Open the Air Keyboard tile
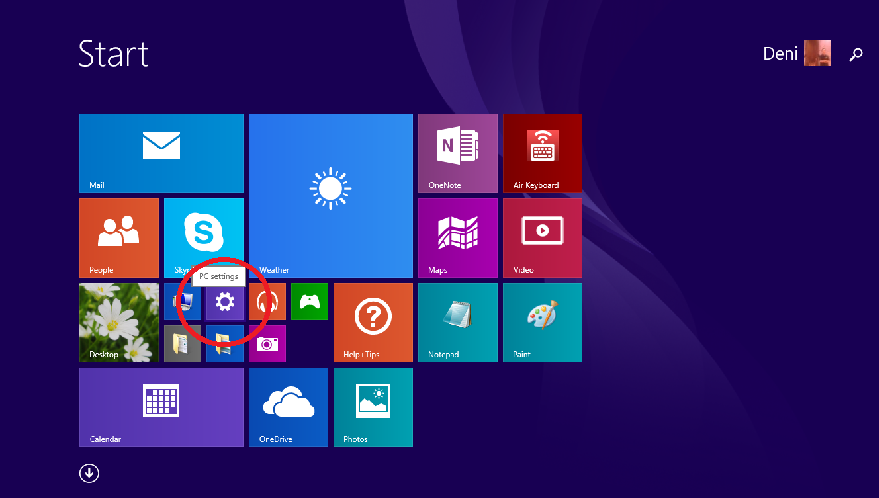Viewport: 879px width, 498px height. (543, 153)
